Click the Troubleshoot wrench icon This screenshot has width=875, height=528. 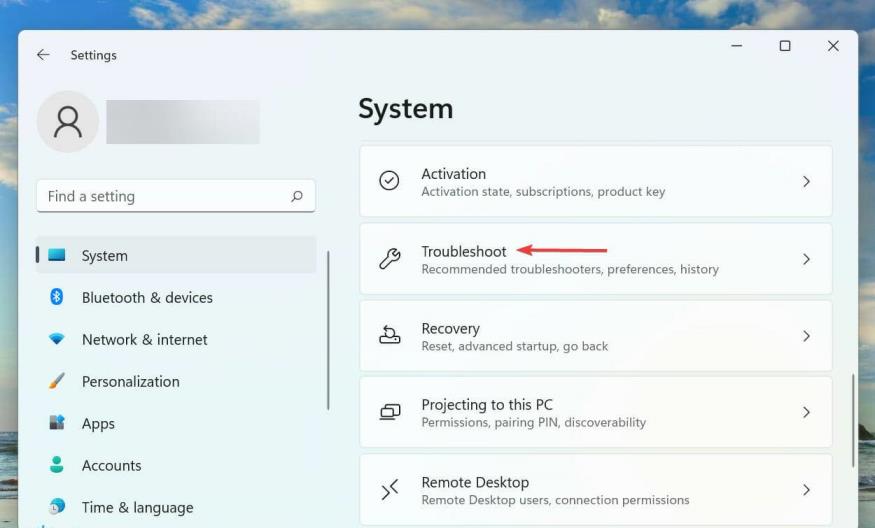pyautogui.click(x=390, y=258)
